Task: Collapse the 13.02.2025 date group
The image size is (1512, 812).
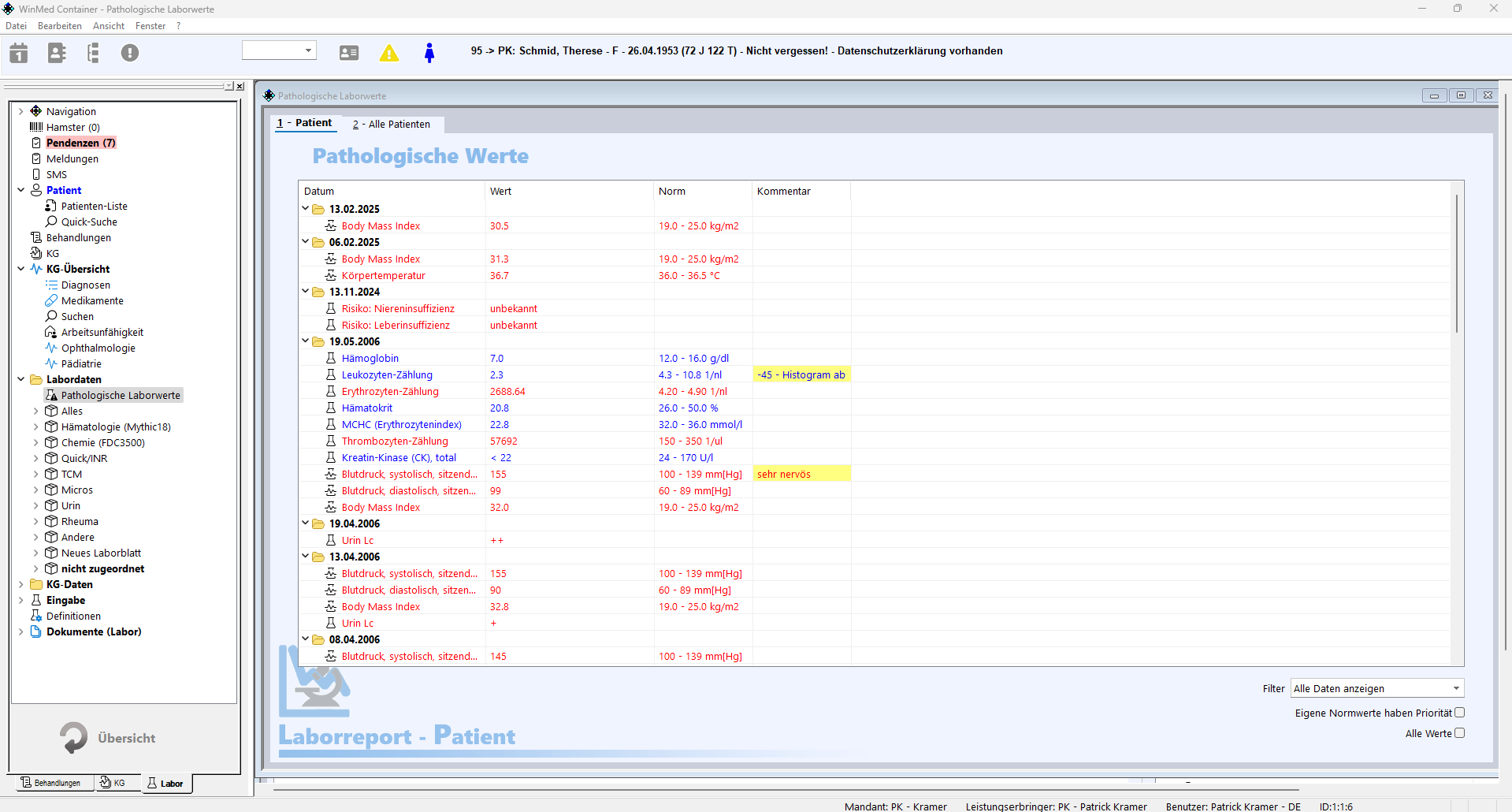Action: (305, 209)
